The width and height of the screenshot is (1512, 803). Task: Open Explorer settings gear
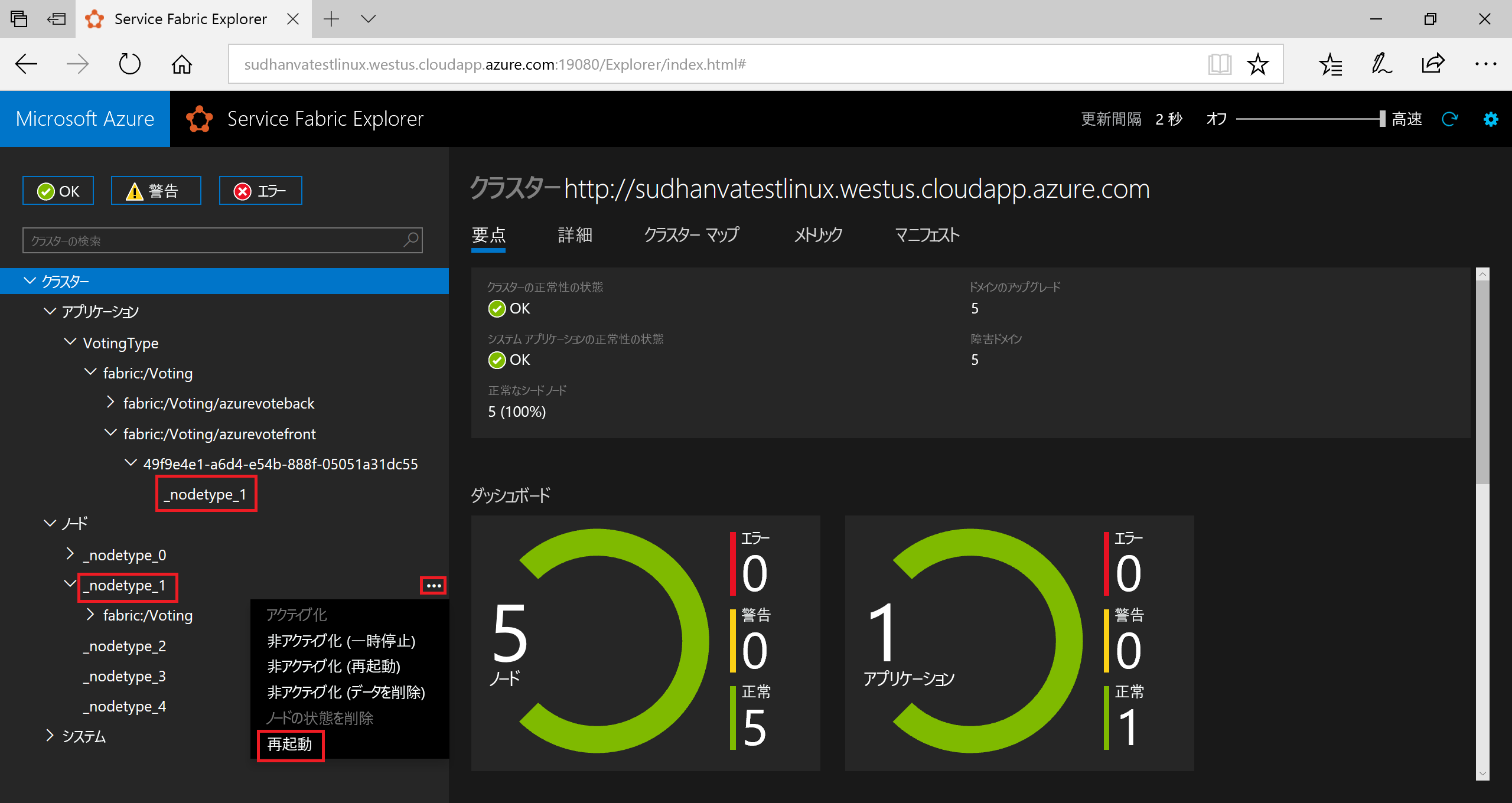click(x=1491, y=119)
